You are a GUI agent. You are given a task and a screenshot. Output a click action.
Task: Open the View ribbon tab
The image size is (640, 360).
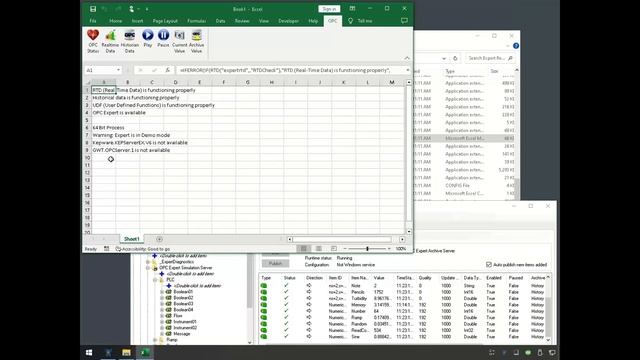[264, 21]
